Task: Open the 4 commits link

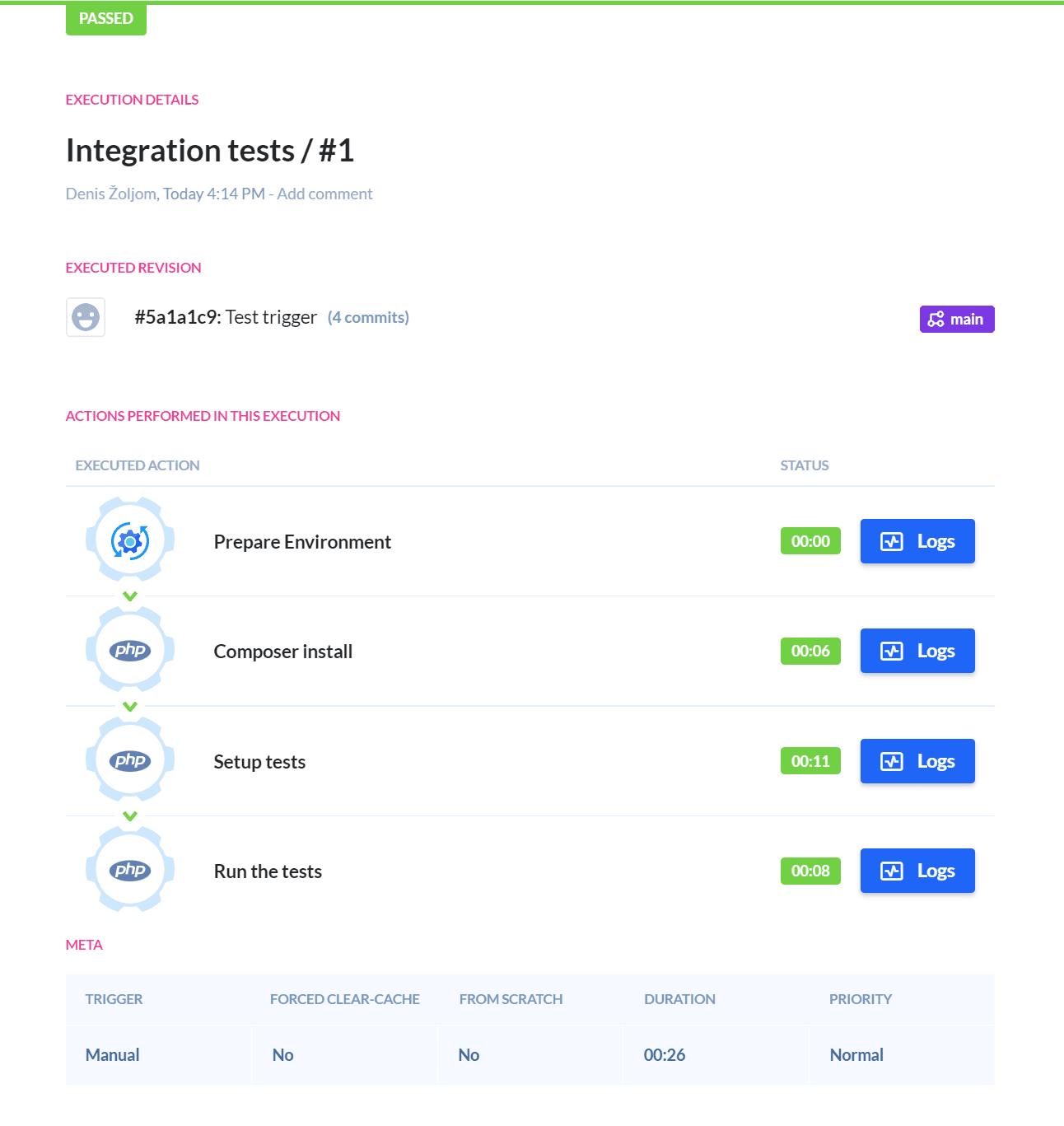Action: point(368,317)
